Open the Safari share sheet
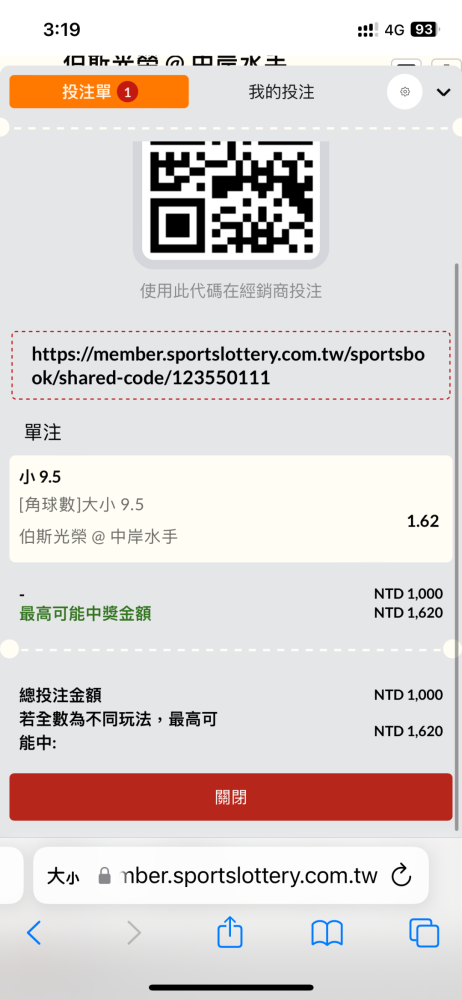 tap(230, 933)
